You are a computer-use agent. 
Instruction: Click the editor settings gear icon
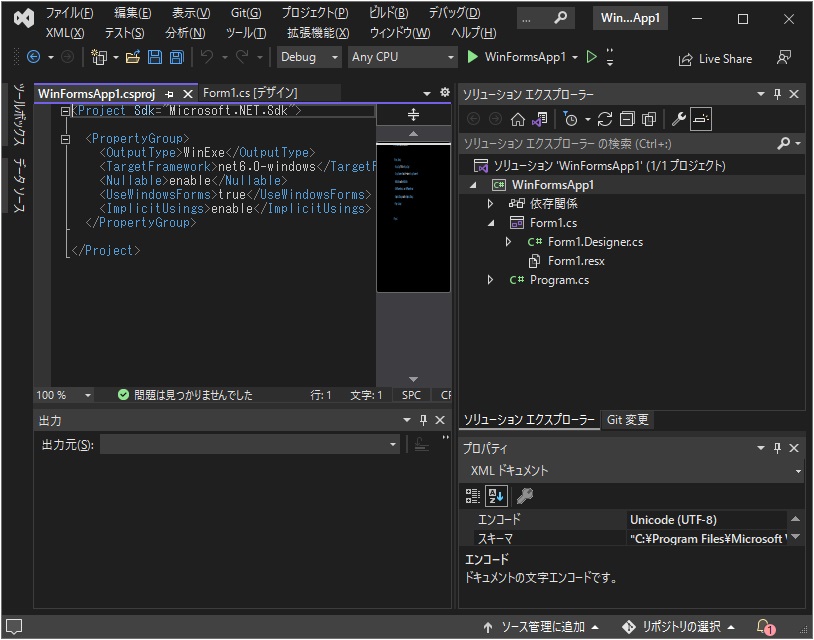click(445, 92)
